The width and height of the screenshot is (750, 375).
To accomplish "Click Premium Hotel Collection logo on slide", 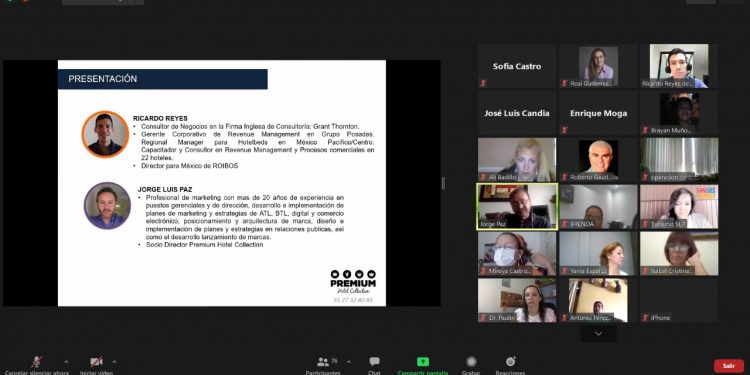I will click(x=353, y=282).
